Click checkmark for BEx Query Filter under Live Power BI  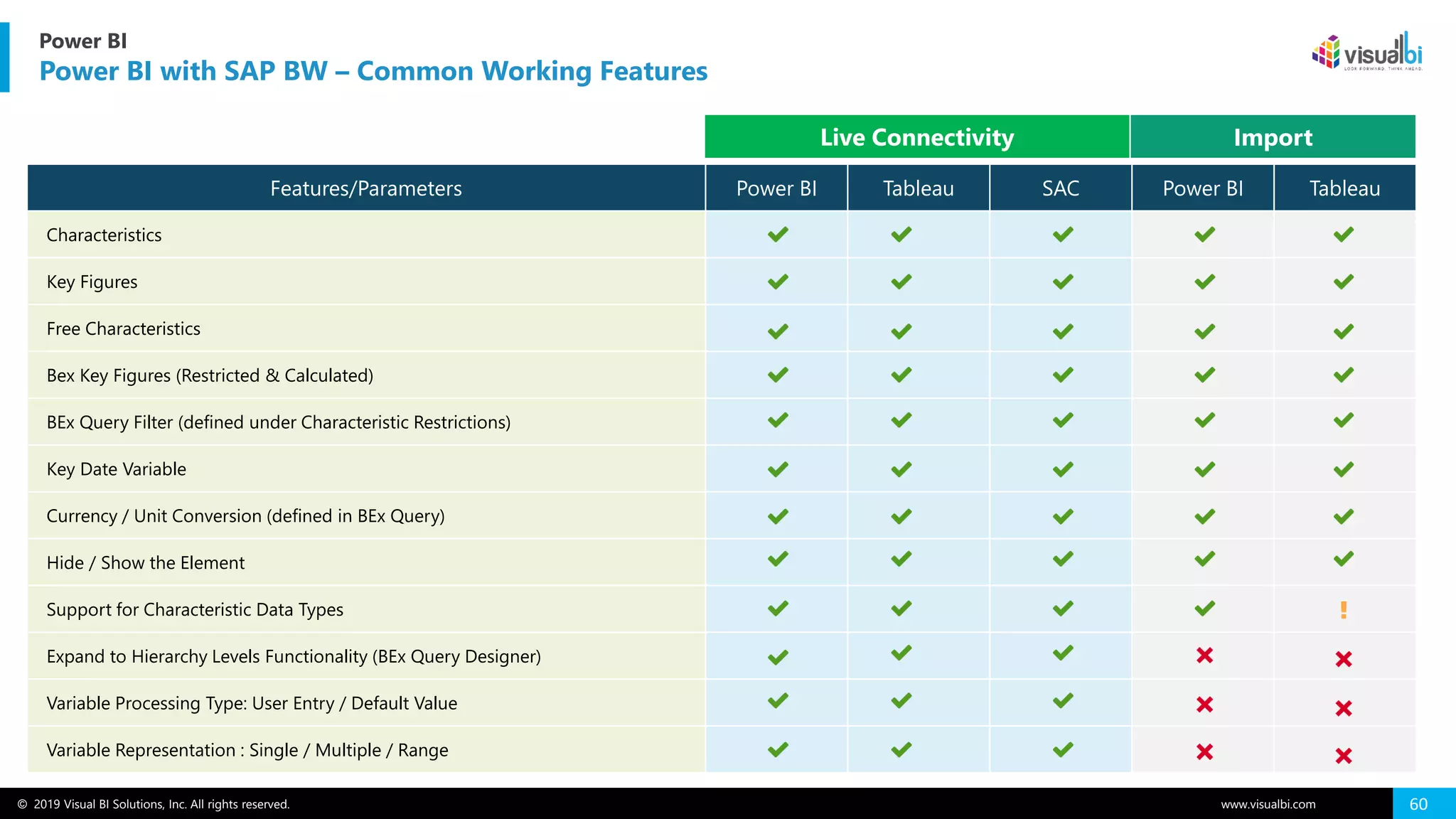pos(778,420)
